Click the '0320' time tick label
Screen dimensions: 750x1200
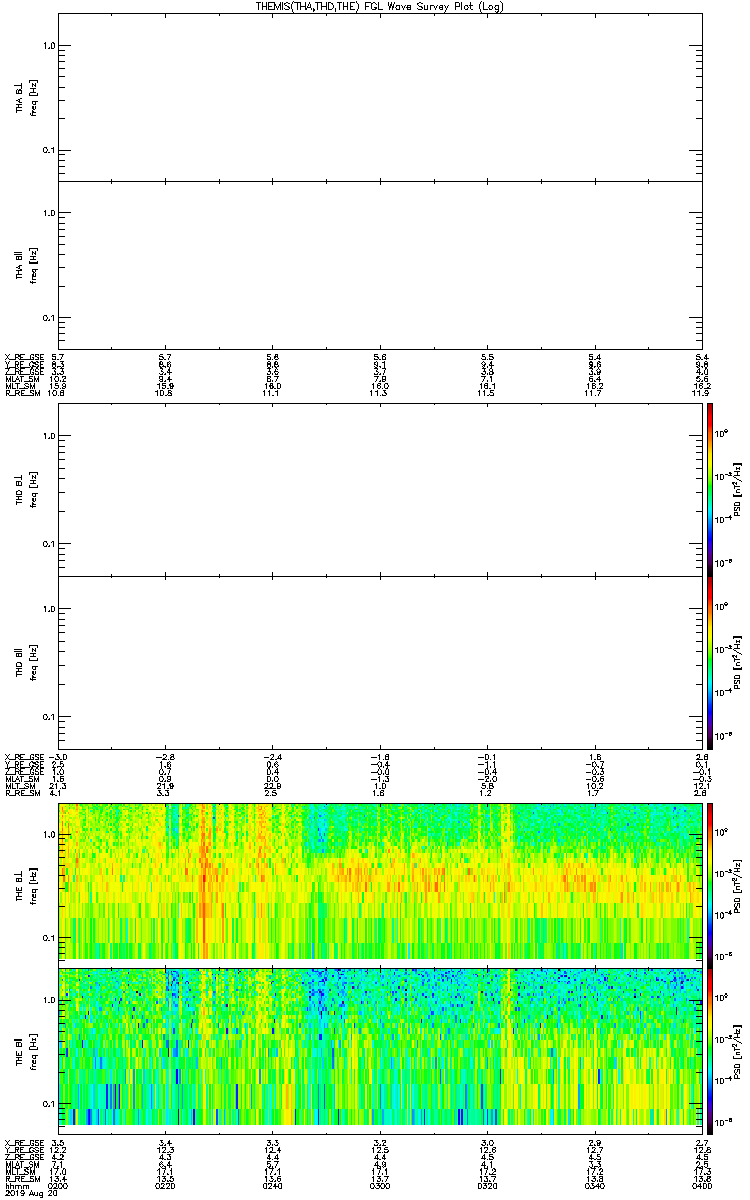[x=487, y=1184]
